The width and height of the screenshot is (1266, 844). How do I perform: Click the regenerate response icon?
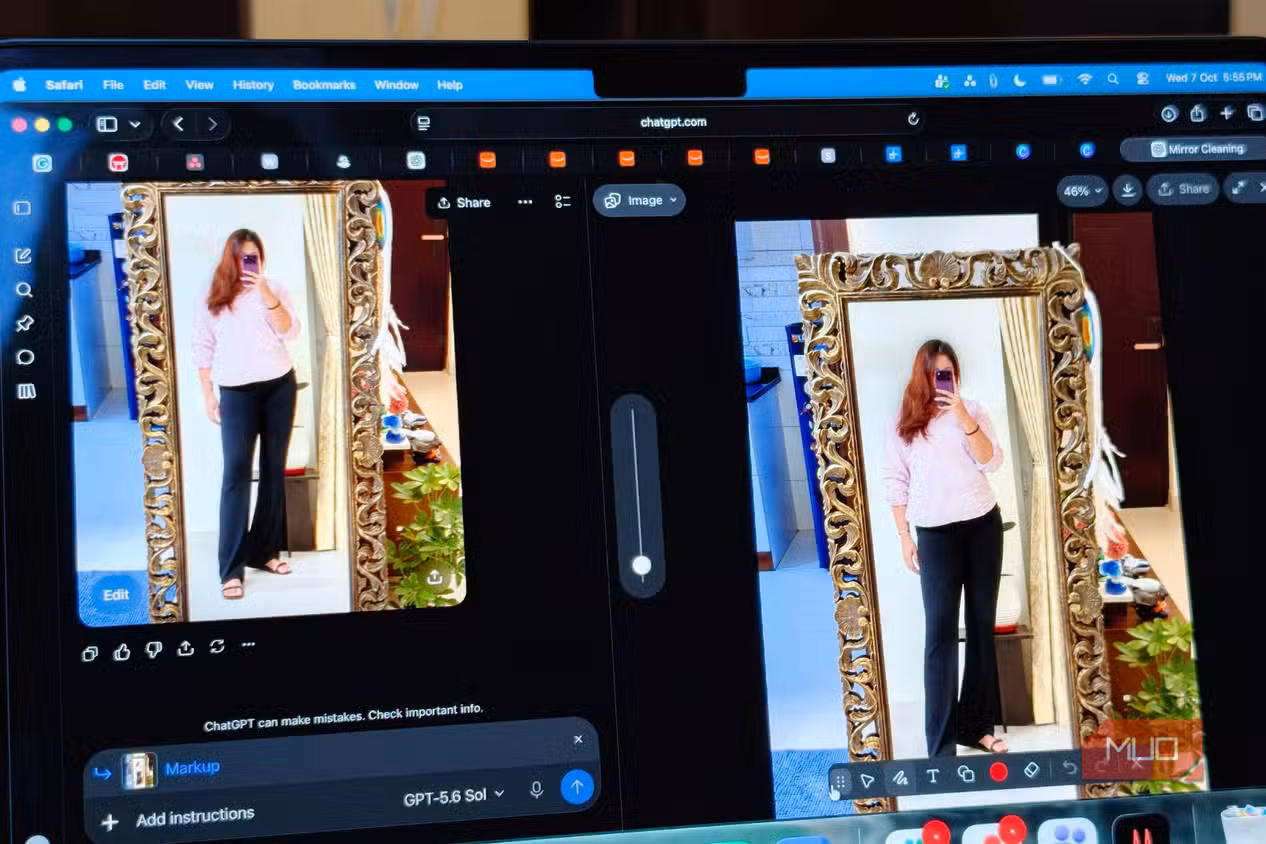(217, 646)
